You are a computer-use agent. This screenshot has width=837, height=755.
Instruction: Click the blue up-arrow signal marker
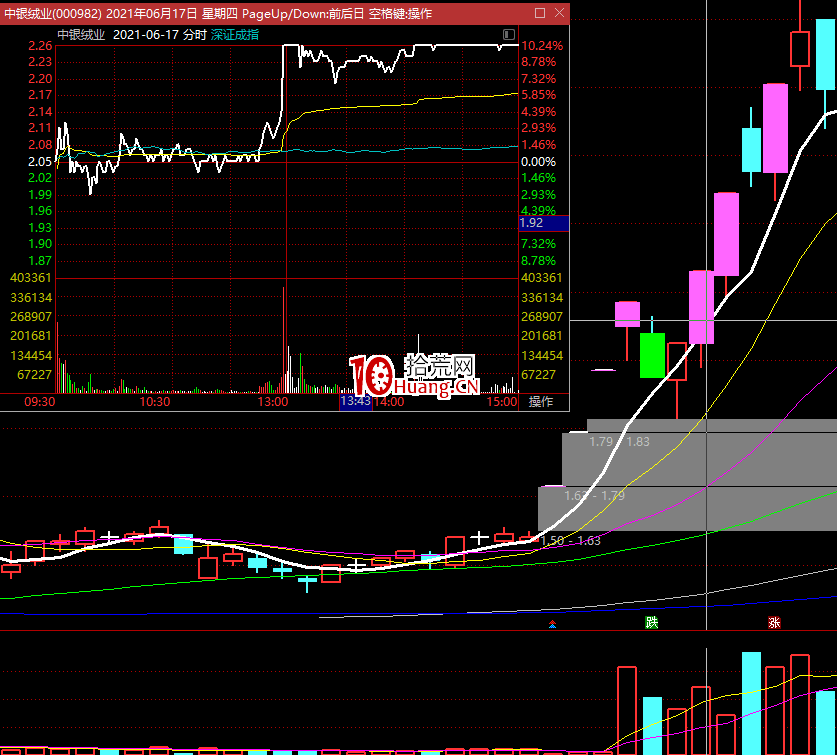click(552, 624)
